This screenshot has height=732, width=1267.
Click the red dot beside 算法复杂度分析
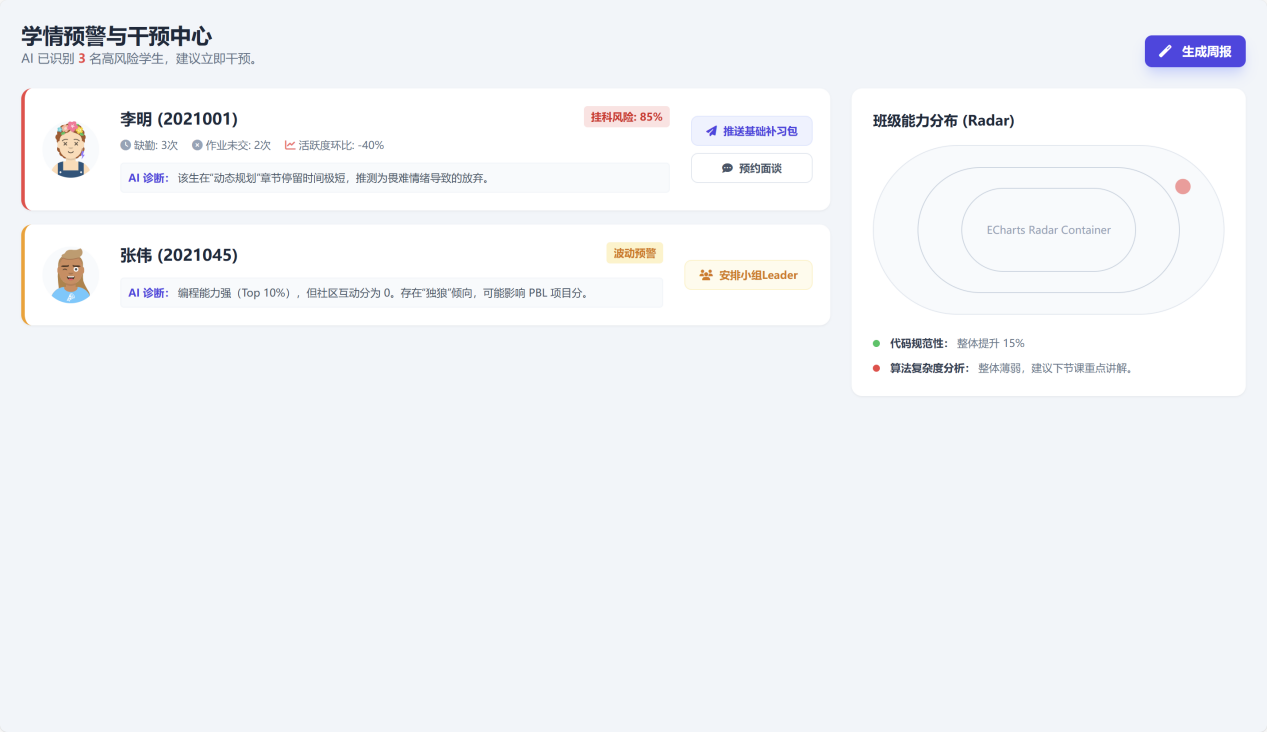(877, 368)
